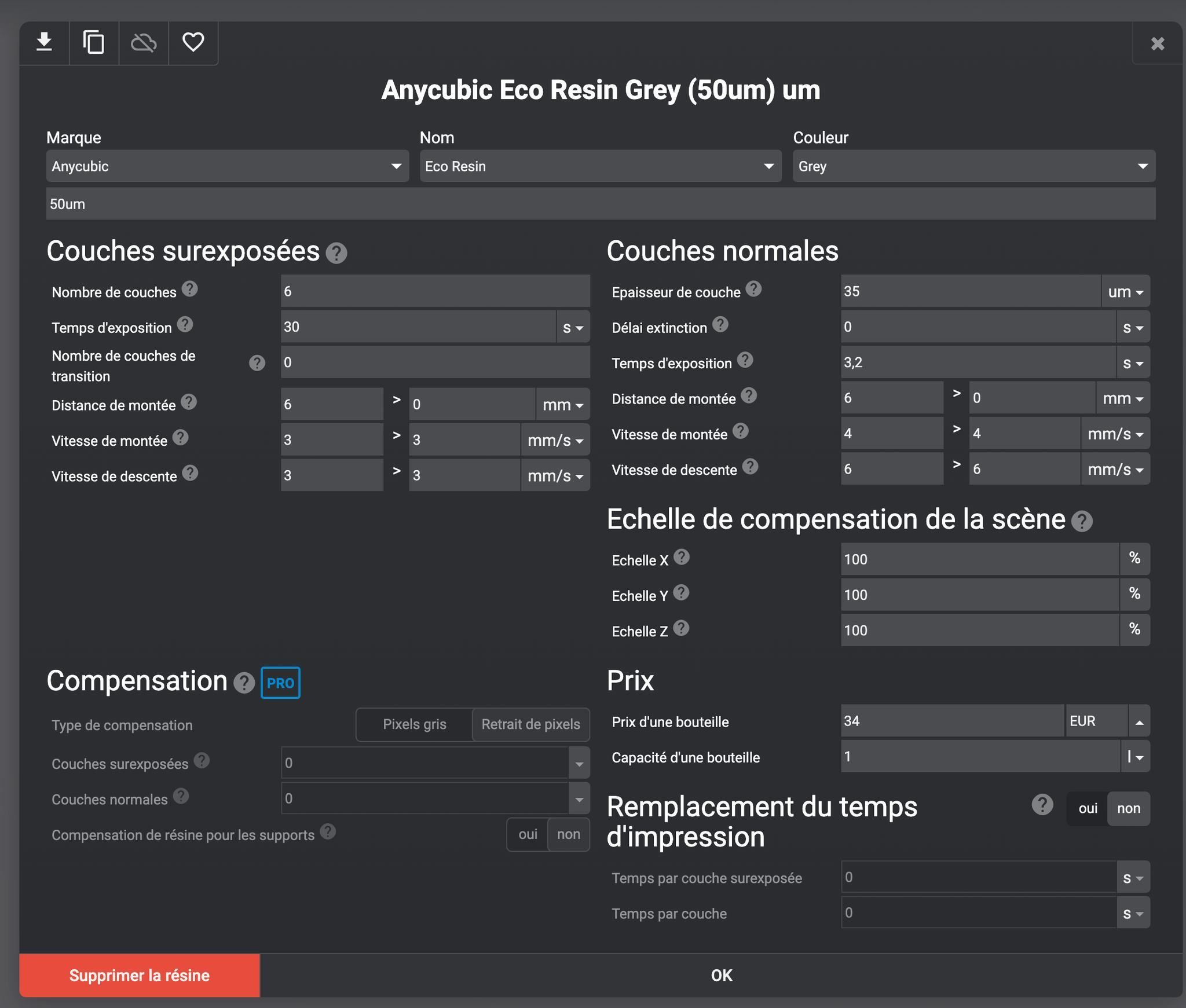
Task: Open seconds unit dropdown for Délai extinction
Action: tap(1133, 327)
